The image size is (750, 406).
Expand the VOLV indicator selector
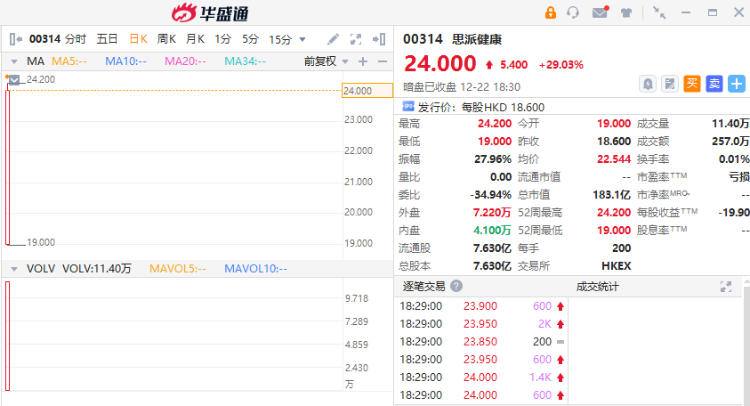click(x=13, y=269)
